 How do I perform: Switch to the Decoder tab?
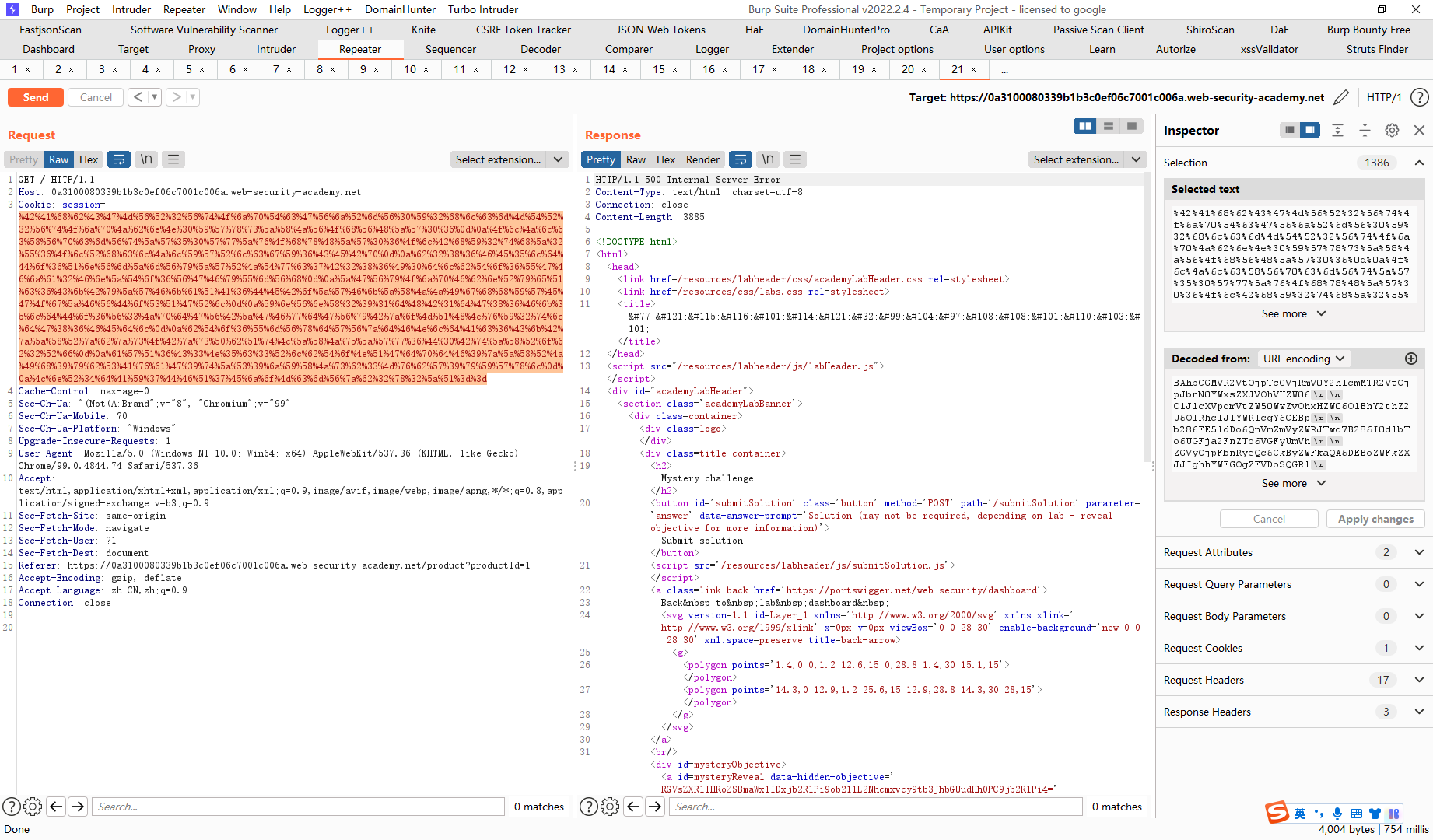[541, 49]
